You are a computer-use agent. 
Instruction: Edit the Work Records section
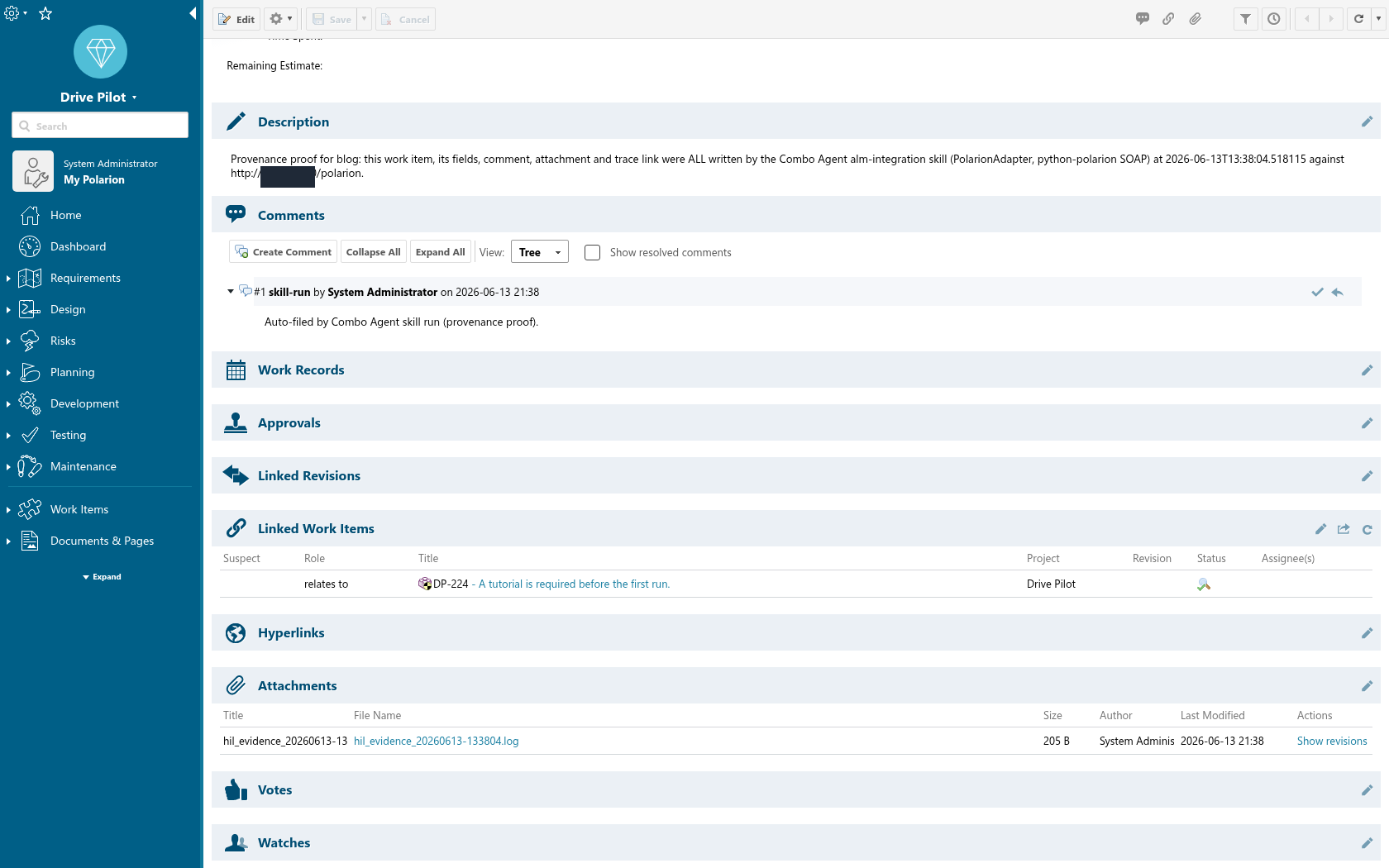click(1367, 370)
